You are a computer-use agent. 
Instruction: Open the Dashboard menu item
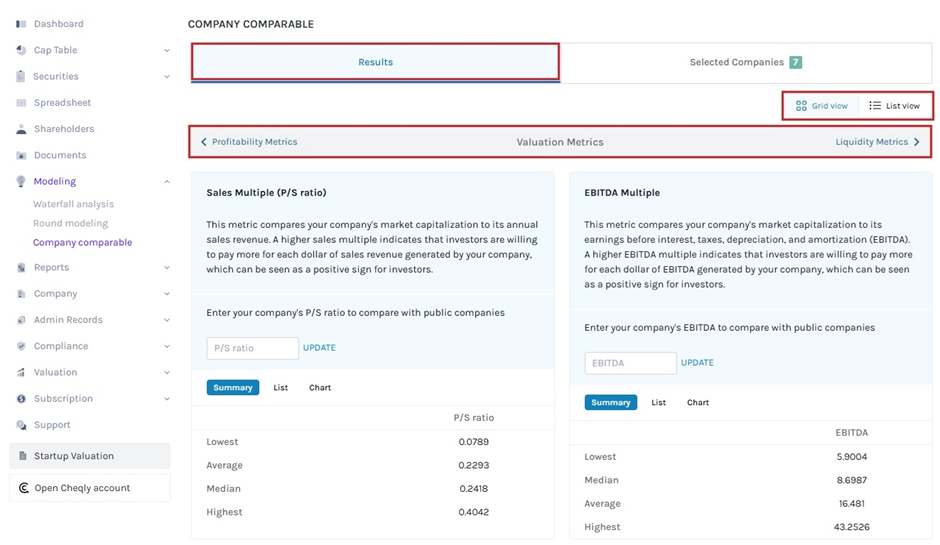(x=58, y=24)
